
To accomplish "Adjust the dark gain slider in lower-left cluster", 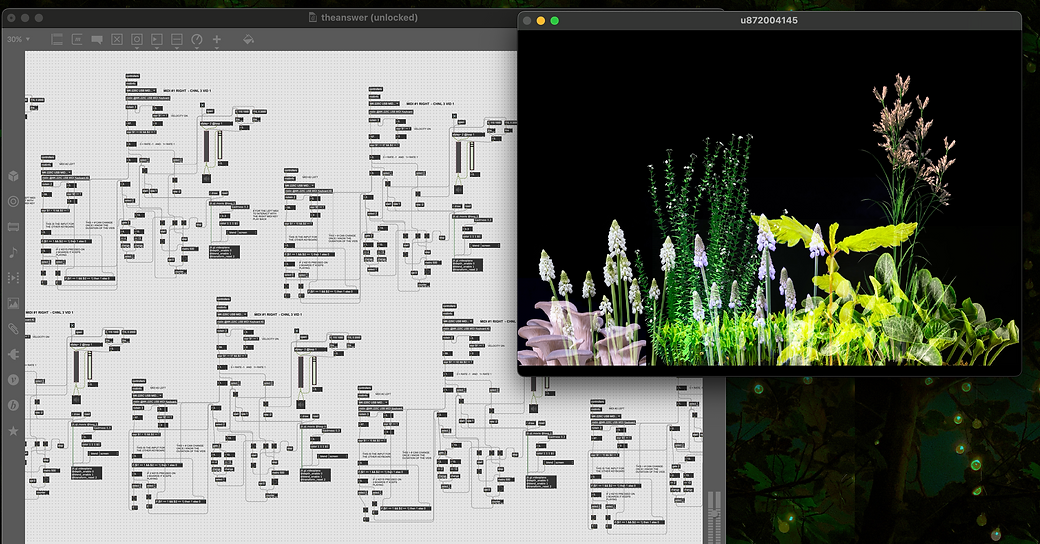I will coord(76,367).
